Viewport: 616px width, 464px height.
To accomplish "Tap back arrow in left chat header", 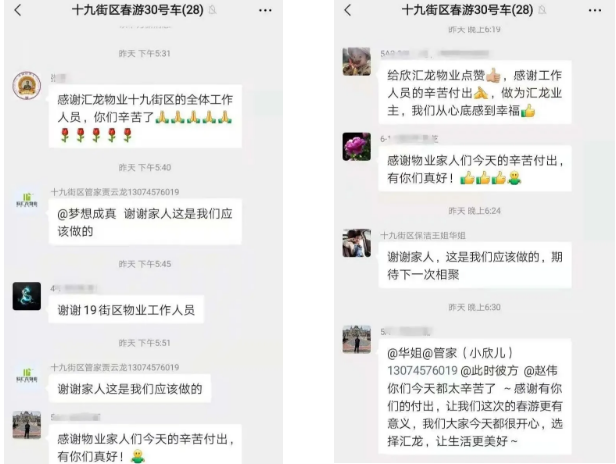I will (18, 10).
